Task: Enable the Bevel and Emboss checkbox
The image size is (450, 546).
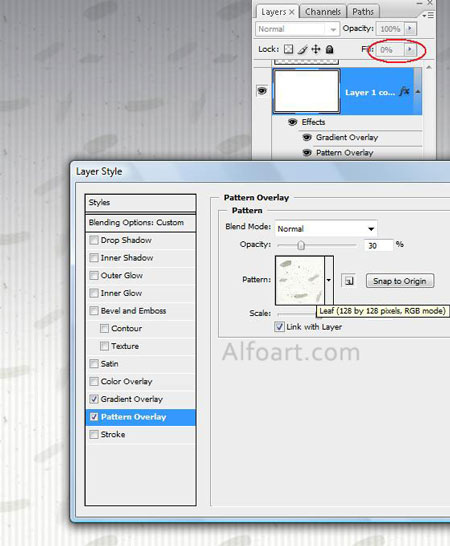Action: tap(94, 311)
